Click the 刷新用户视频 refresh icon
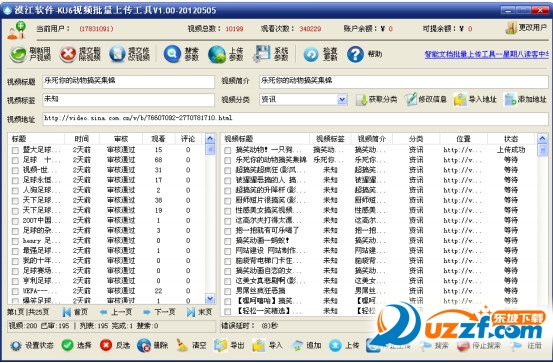 point(18,54)
